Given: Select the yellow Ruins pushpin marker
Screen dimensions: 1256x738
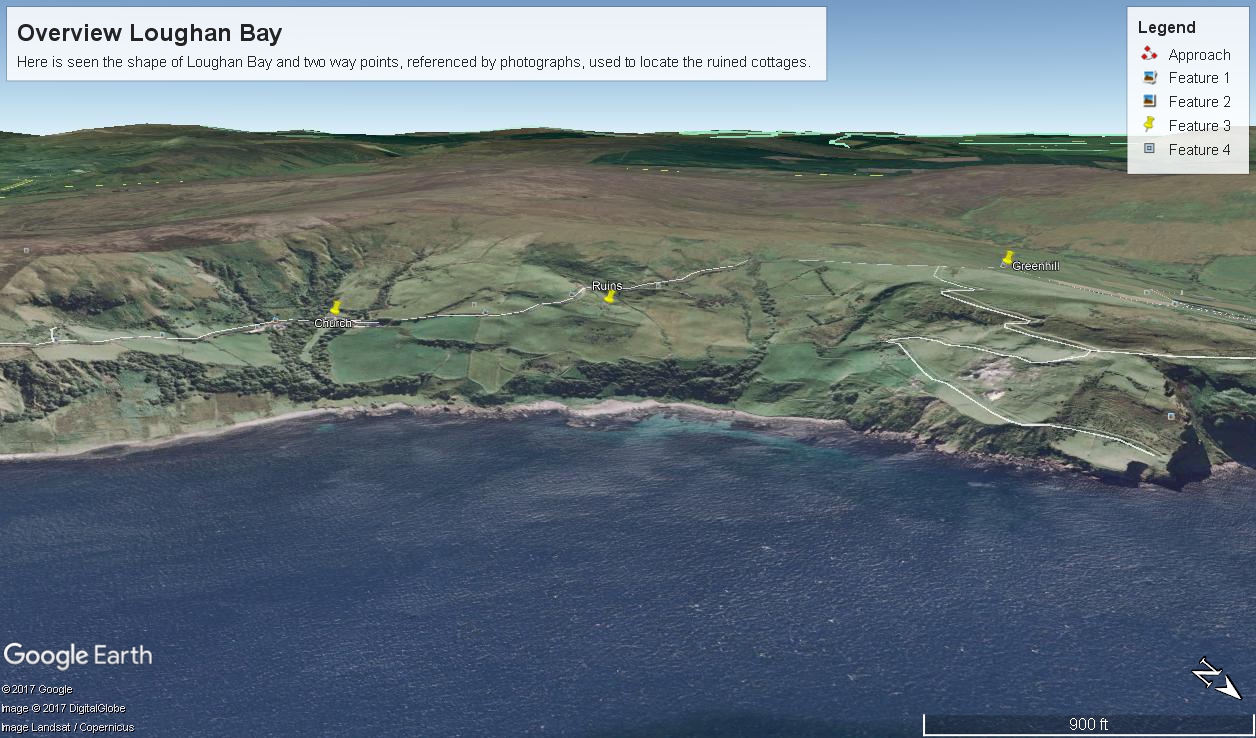Looking at the screenshot, I should pos(609,296).
